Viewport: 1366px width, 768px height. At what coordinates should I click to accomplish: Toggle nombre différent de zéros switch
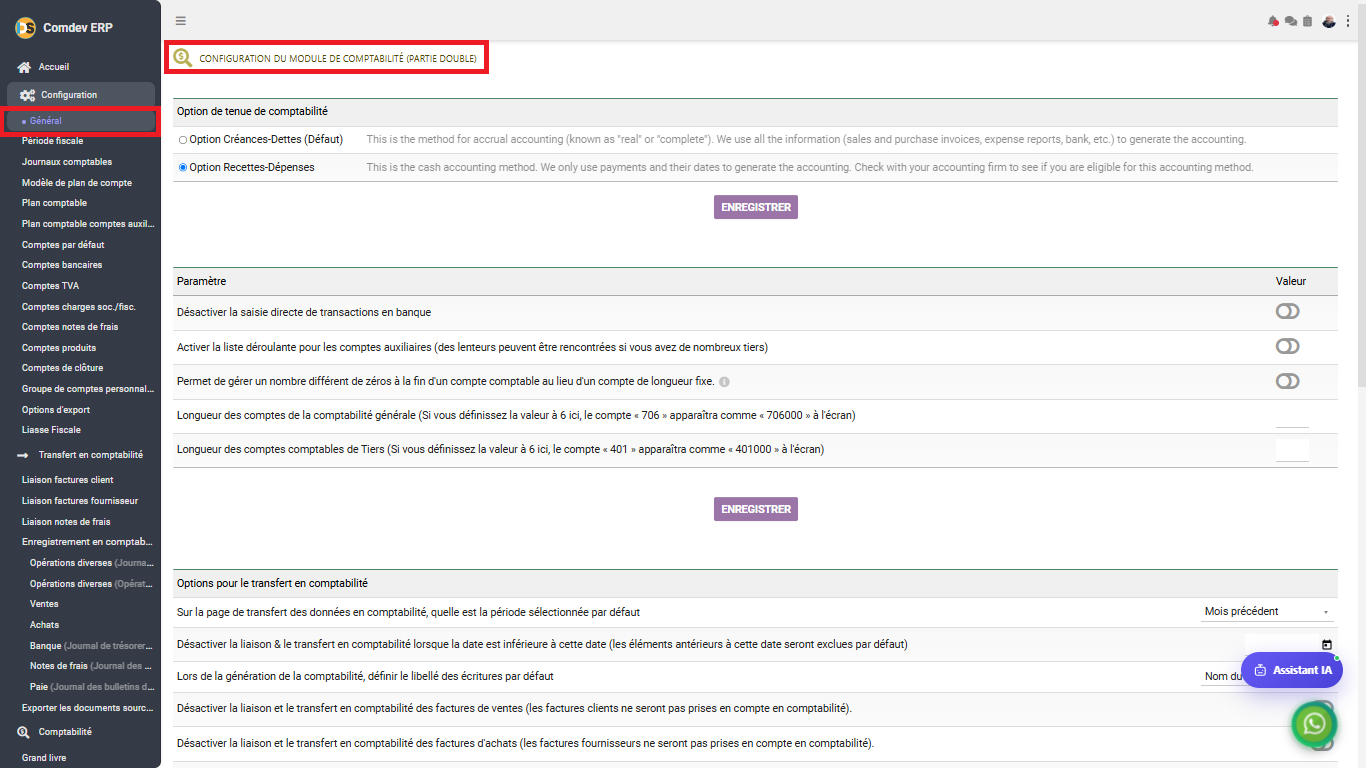pos(1287,381)
